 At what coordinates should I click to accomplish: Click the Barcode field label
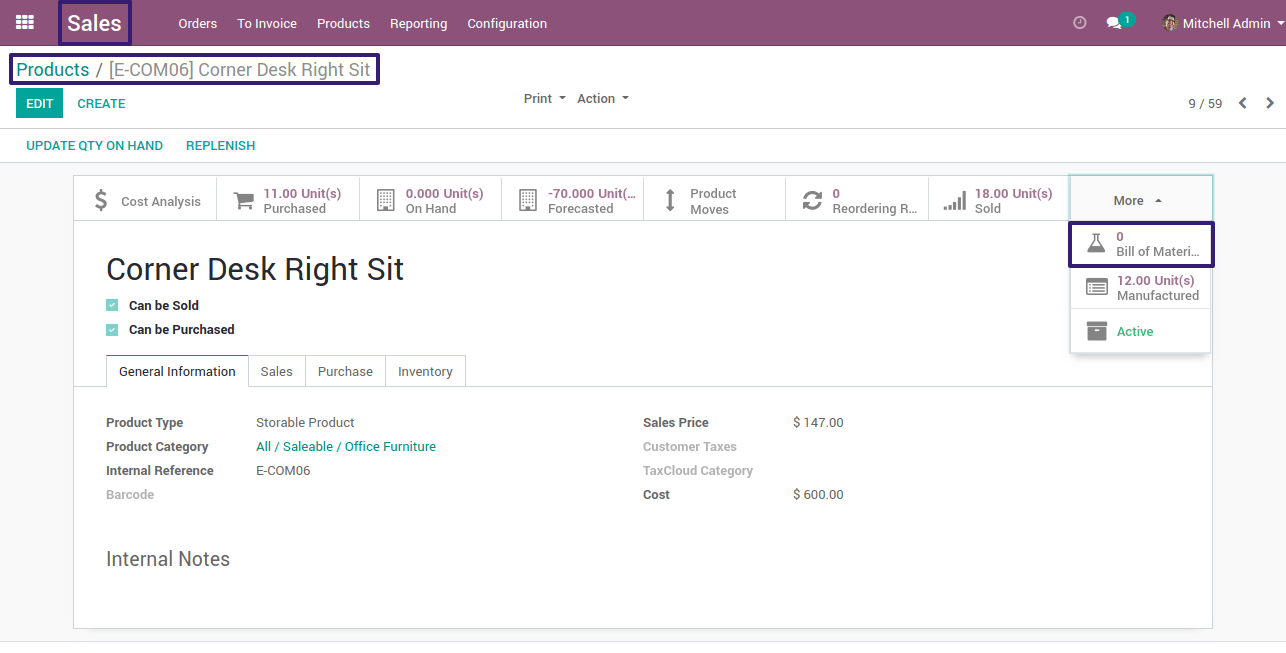[130, 495]
